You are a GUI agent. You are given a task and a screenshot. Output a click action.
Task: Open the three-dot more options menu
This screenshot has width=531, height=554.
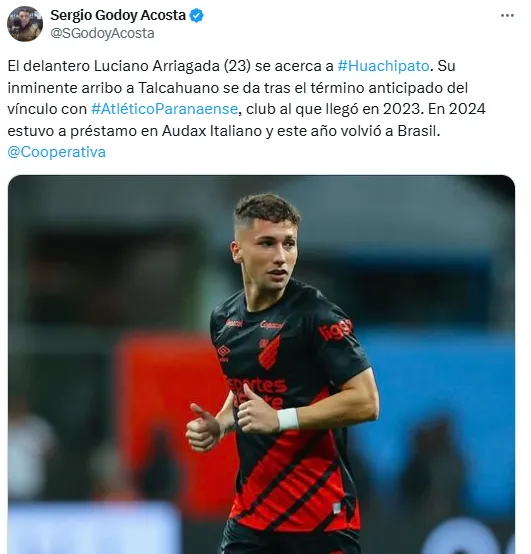pos(507,16)
